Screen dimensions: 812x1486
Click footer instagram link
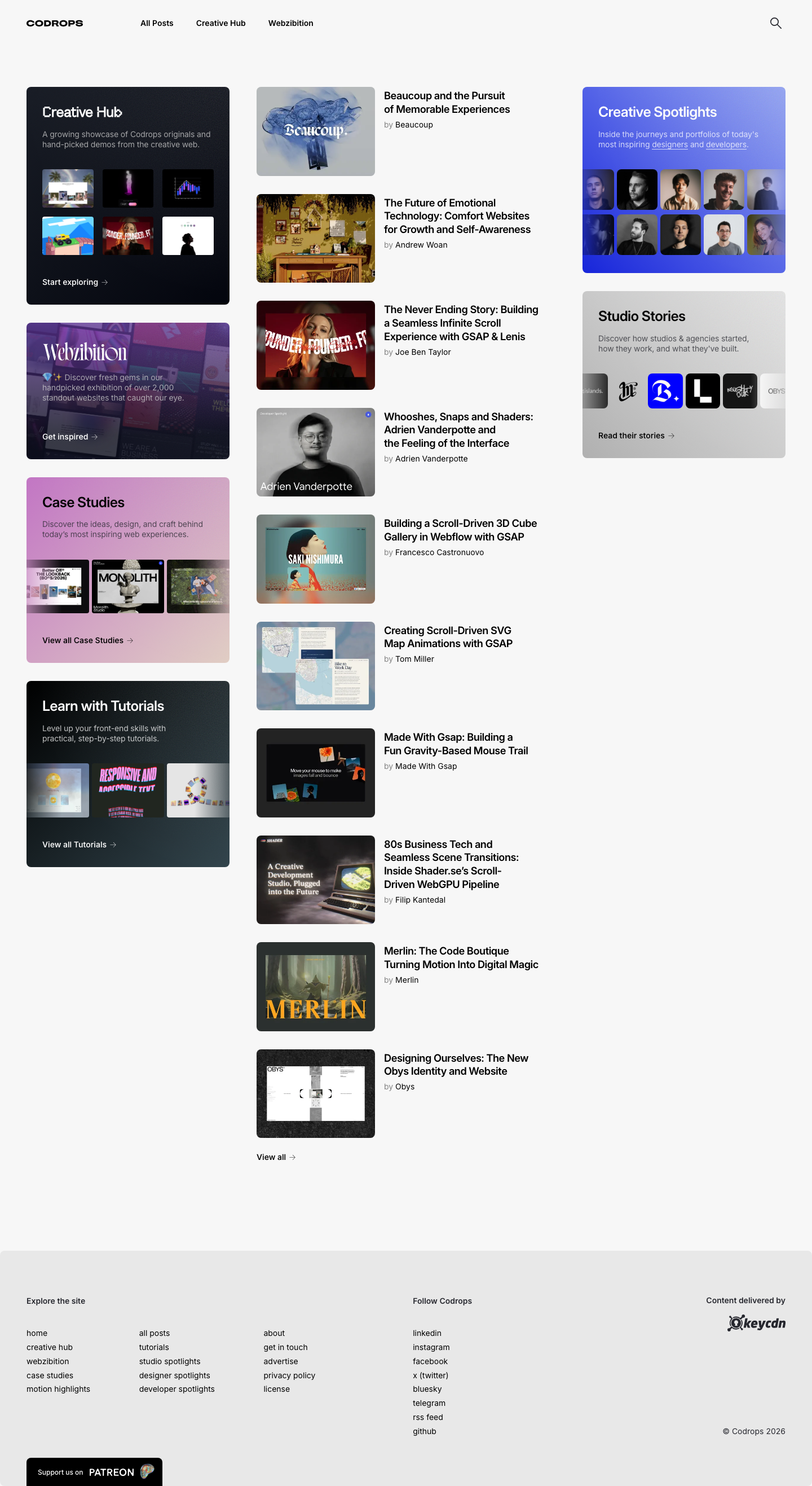(431, 1347)
